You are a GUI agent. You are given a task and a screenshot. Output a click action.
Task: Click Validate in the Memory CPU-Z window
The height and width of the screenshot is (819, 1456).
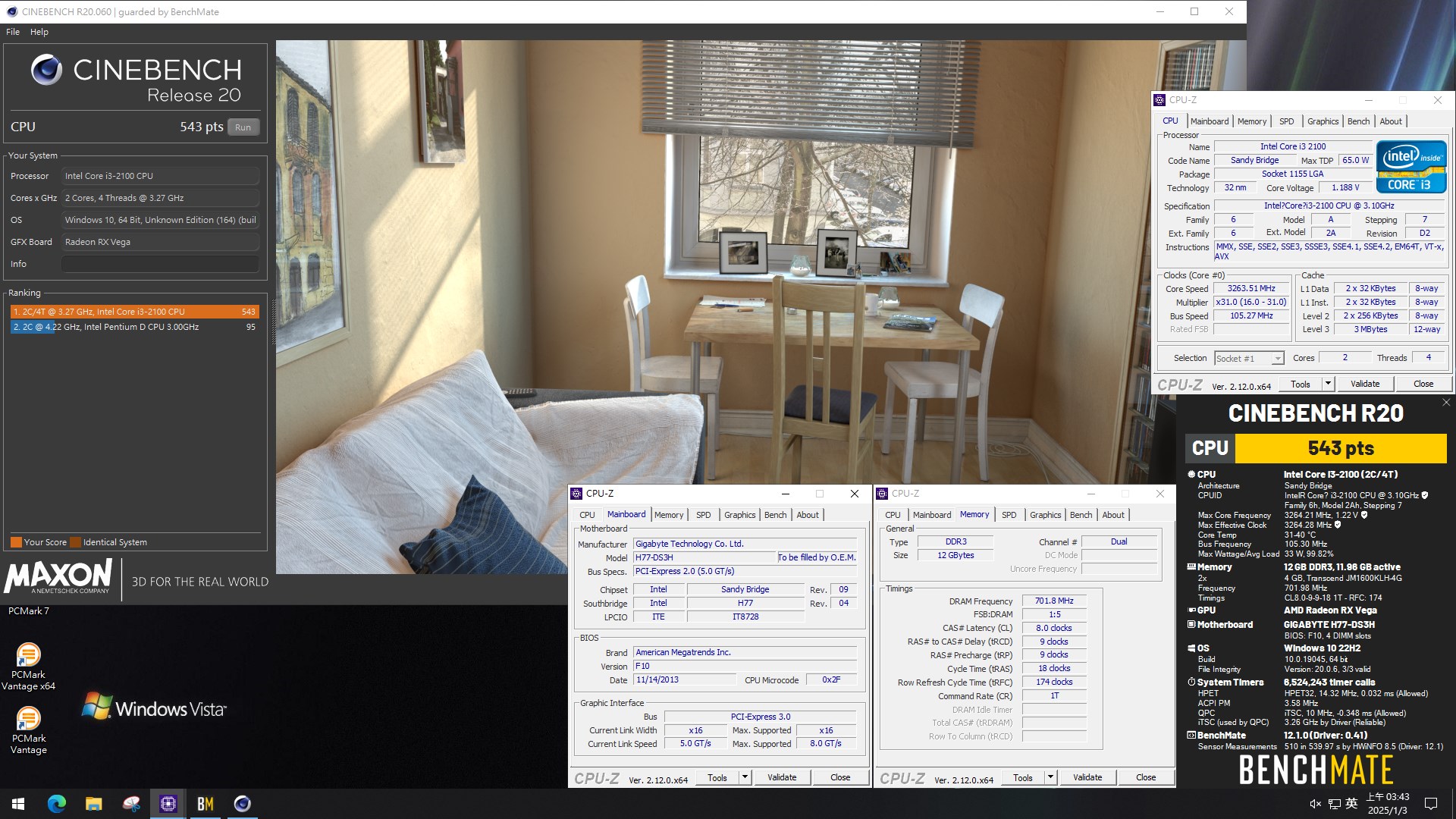[1087, 777]
